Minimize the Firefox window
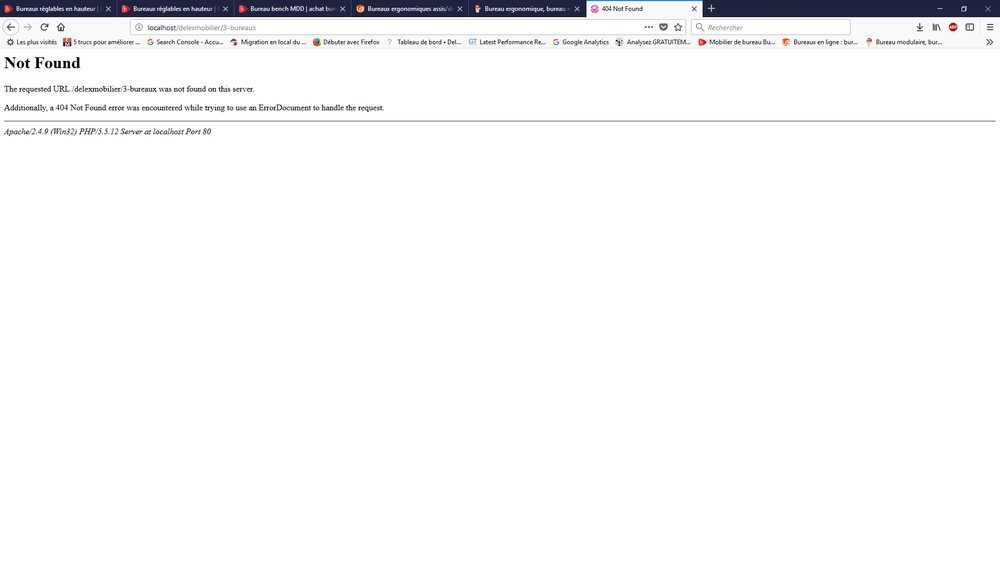1000x562 pixels. tap(940, 8)
